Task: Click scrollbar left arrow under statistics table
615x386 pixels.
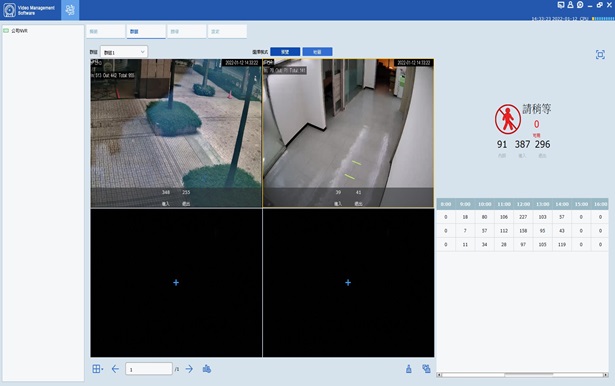Action: click(x=439, y=375)
